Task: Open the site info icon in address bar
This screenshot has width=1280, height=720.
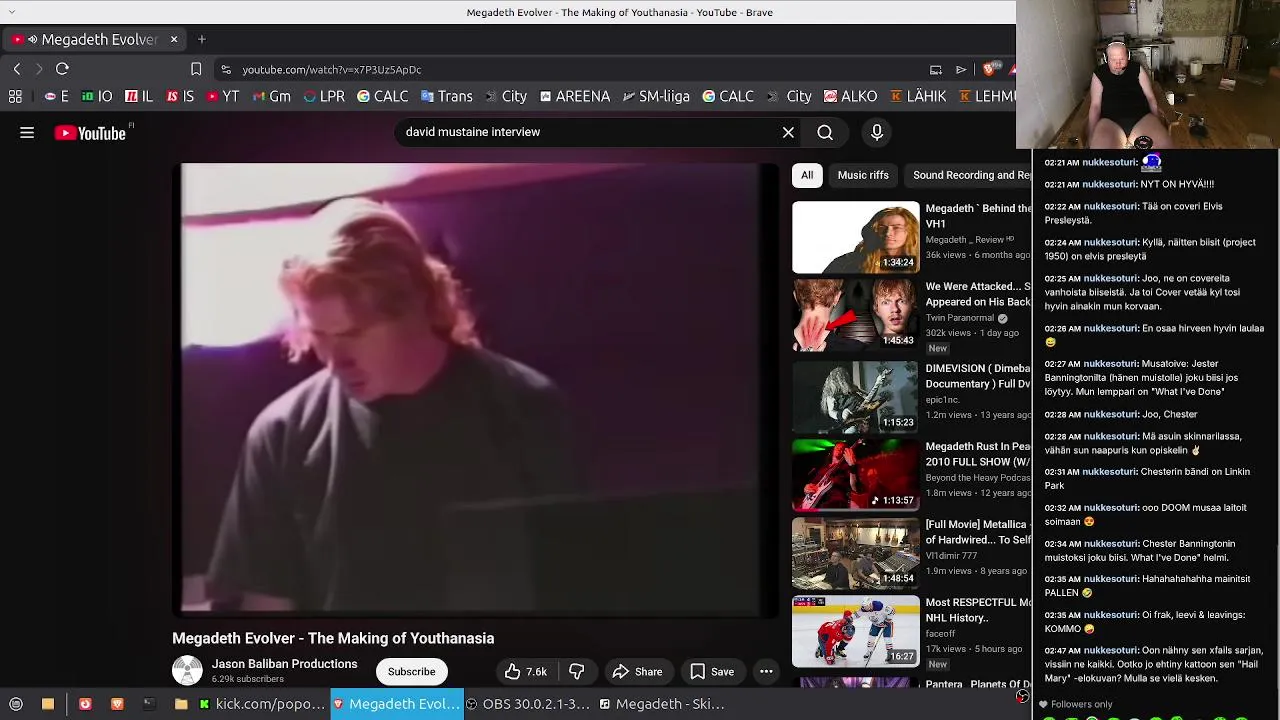Action: pos(226,69)
